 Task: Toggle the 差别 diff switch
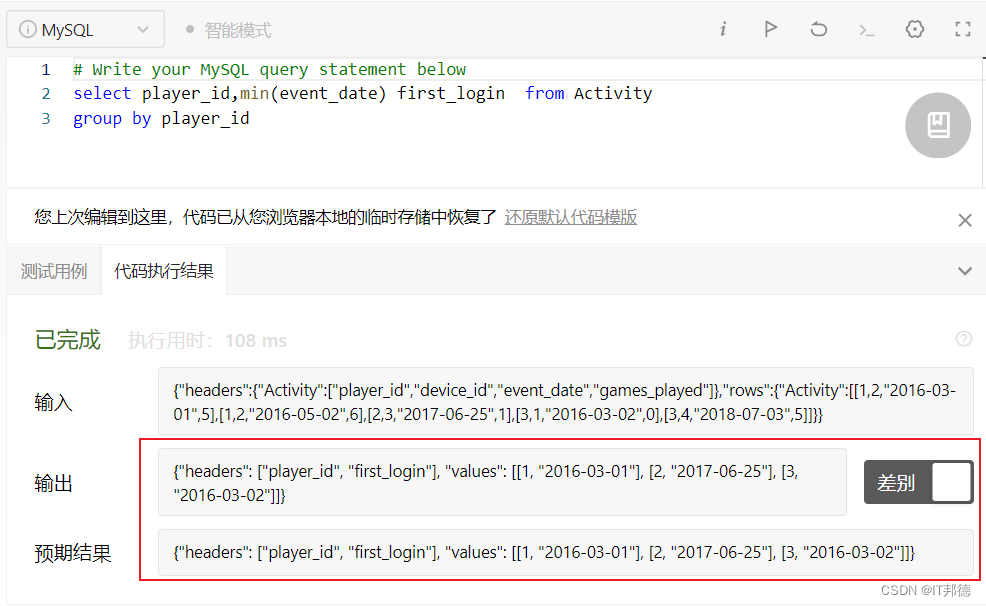[919, 482]
